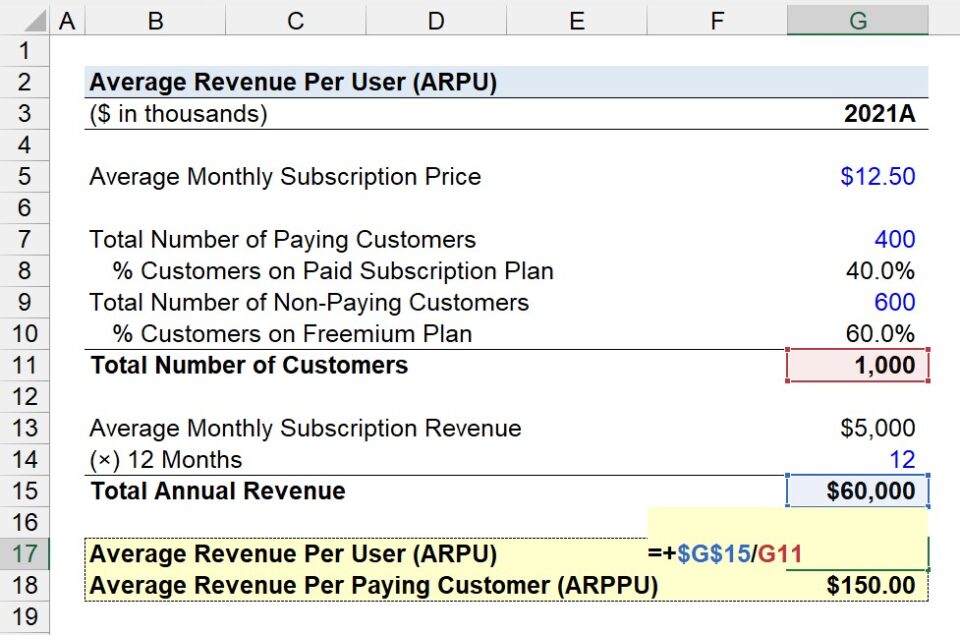Select the $5,000 Monthly Subscription Revenue cell

click(857, 427)
